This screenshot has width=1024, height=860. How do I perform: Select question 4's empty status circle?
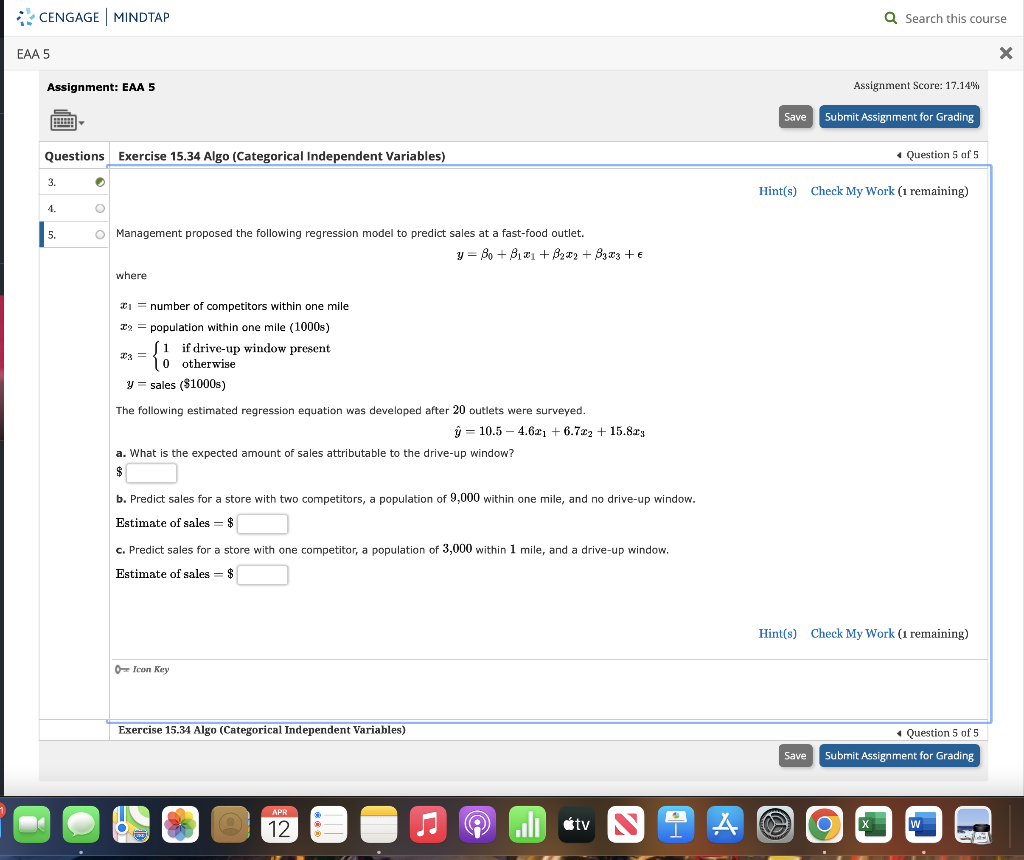click(98, 208)
